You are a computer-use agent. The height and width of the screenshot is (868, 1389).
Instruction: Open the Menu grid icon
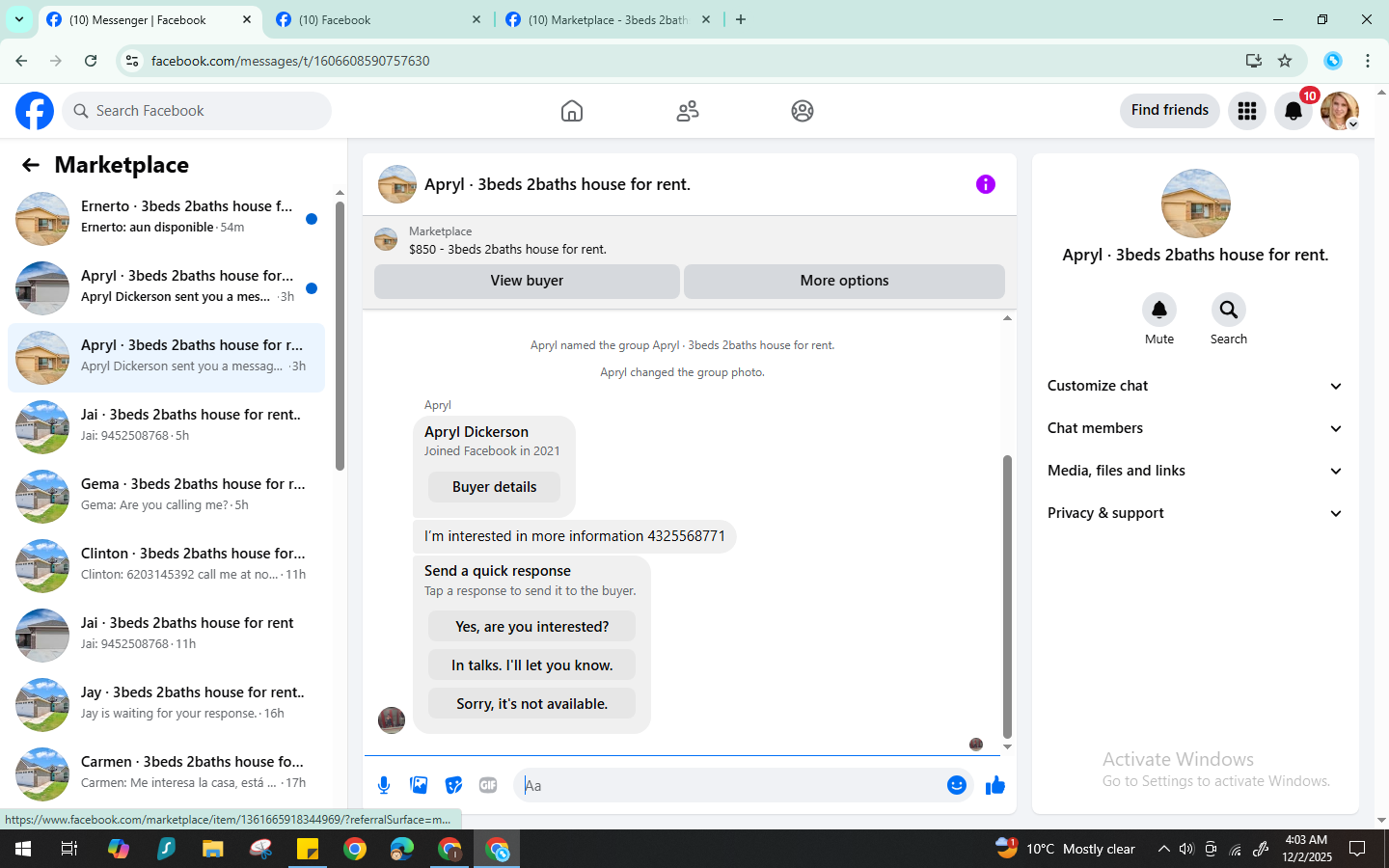pyautogui.click(x=1247, y=111)
